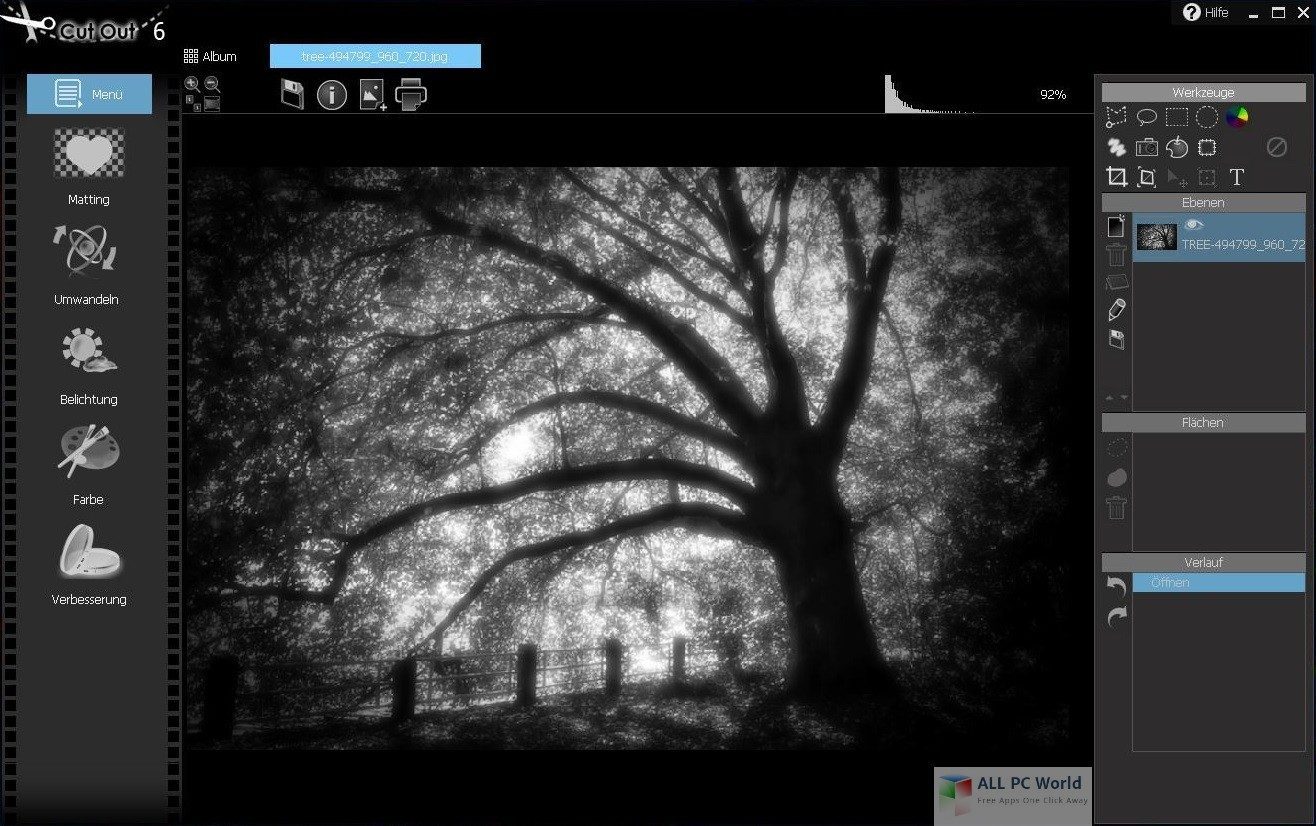Select the tree-494799_960_720.jpg tab
The width and height of the screenshot is (1316, 826).
coord(375,56)
